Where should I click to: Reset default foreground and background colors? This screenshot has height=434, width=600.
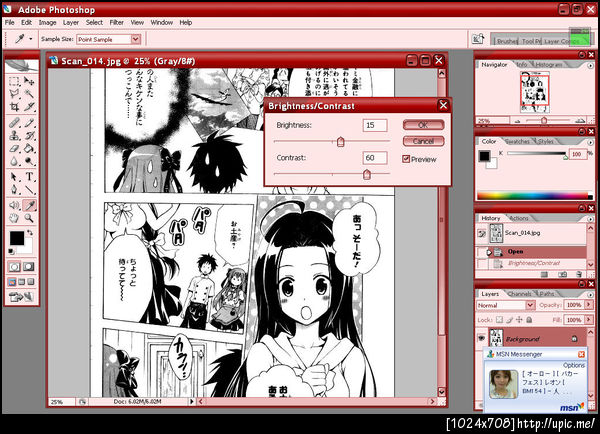click(11, 251)
